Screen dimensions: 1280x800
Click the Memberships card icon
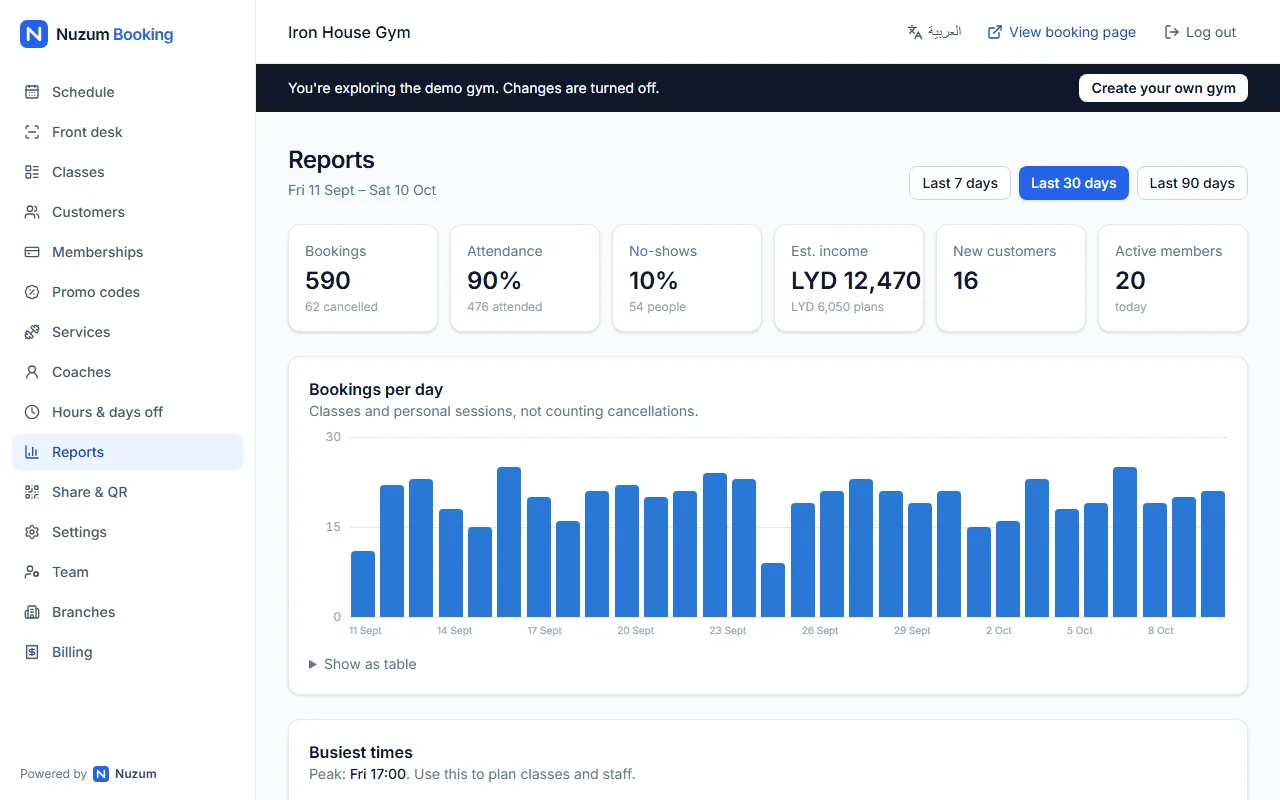pyautogui.click(x=32, y=252)
